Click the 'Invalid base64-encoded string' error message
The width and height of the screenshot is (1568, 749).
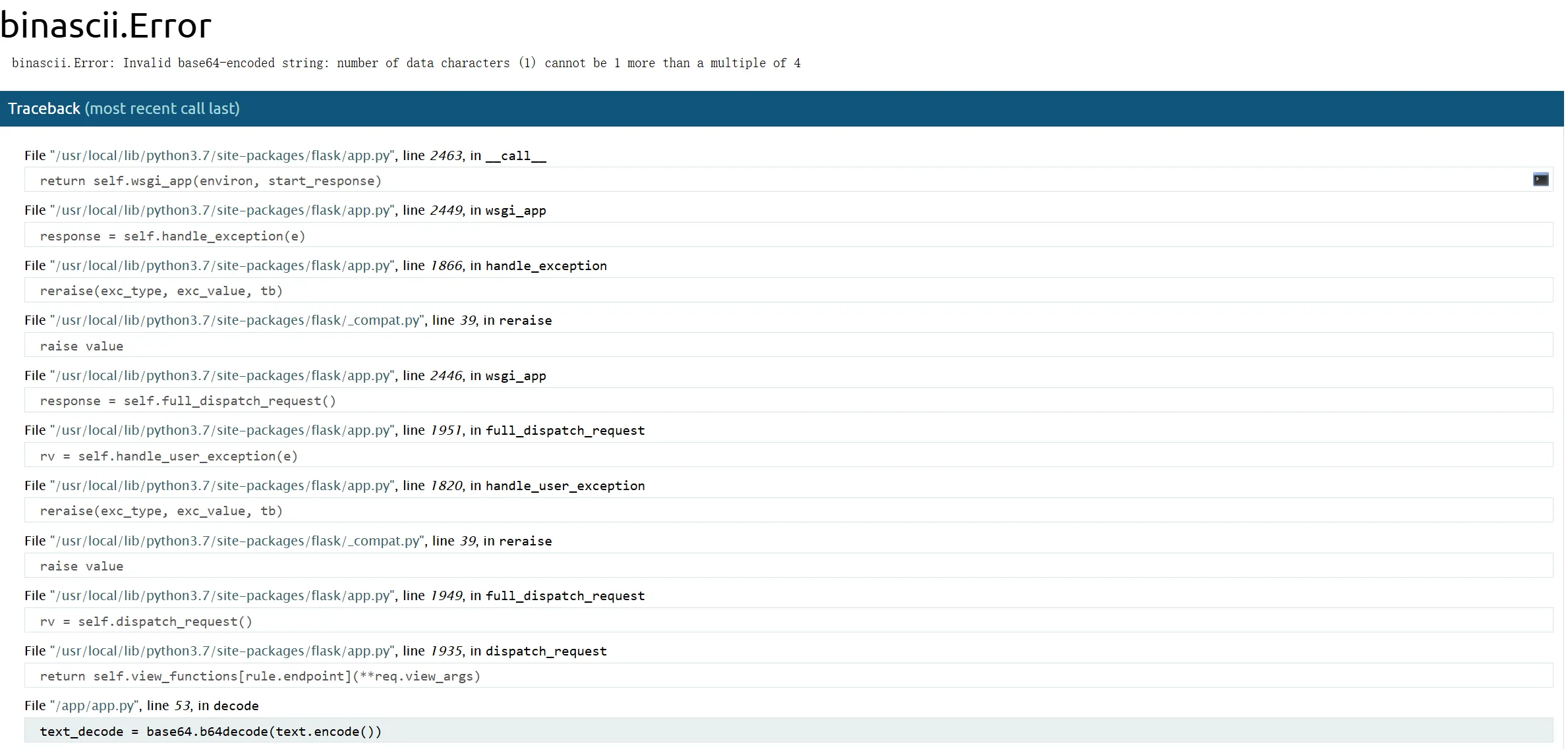tap(406, 63)
